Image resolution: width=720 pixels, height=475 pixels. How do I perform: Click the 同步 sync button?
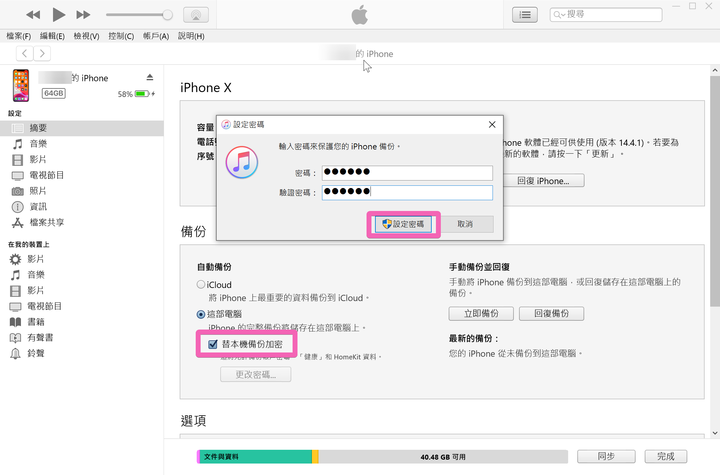(x=606, y=456)
